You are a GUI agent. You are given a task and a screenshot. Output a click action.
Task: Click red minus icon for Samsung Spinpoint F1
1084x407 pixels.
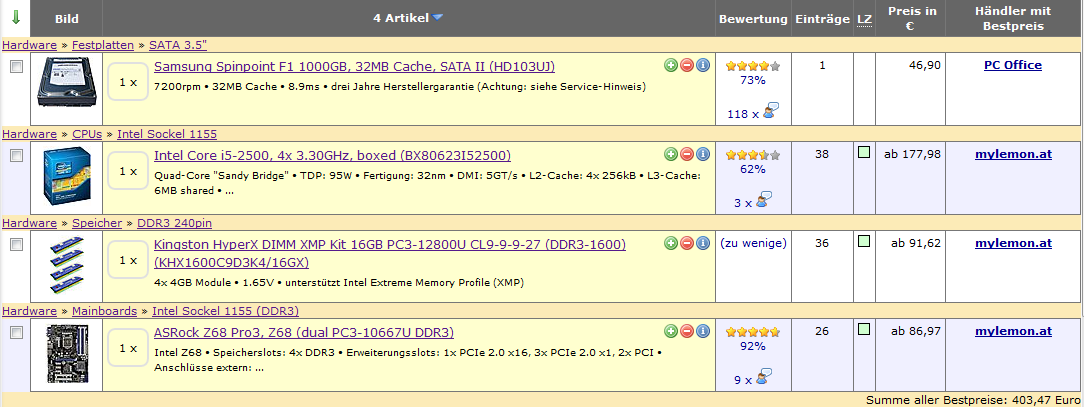click(x=686, y=66)
